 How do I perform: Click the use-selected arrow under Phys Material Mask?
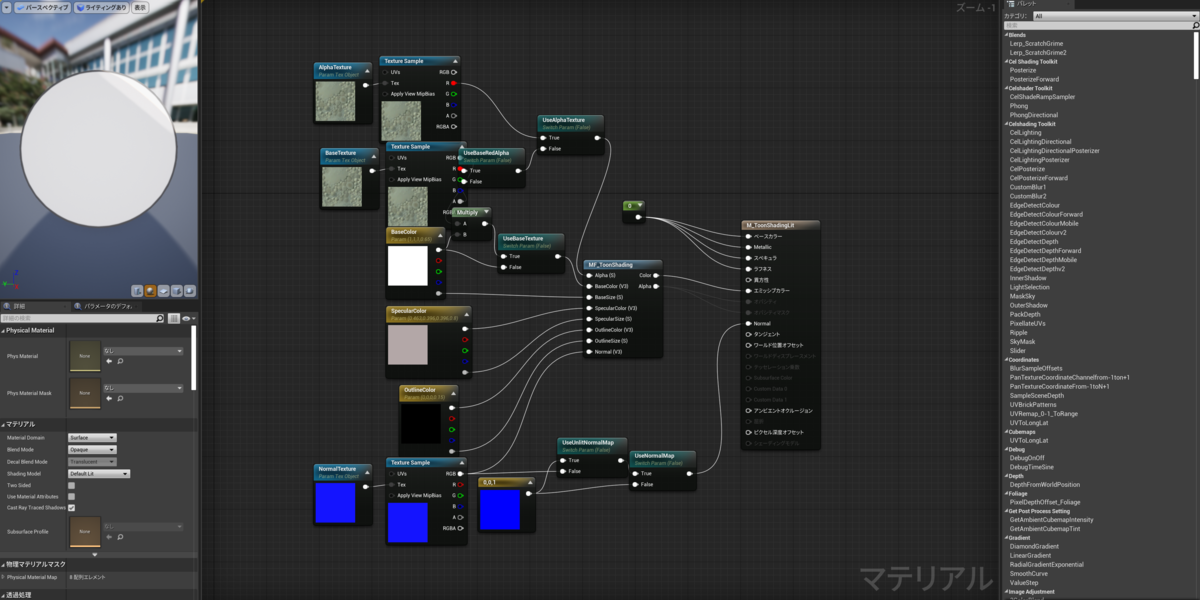tap(109, 397)
